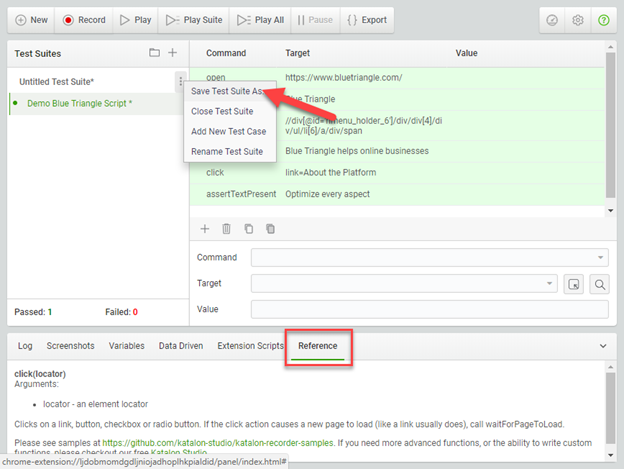Click the 'Passed: 1' status text
The height and width of the screenshot is (469, 624).
[x=33, y=312]
